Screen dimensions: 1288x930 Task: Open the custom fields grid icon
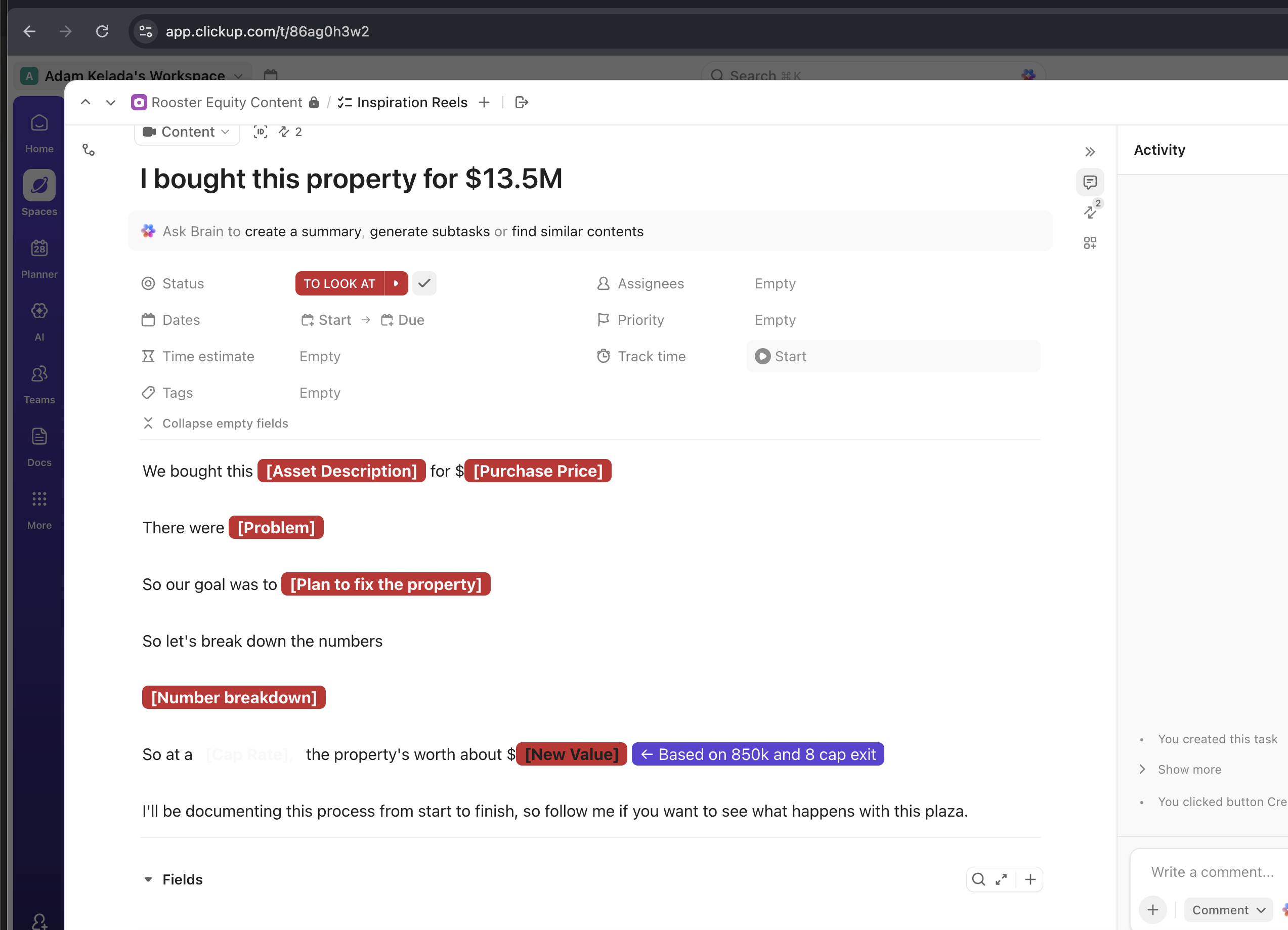[1089, 243]
